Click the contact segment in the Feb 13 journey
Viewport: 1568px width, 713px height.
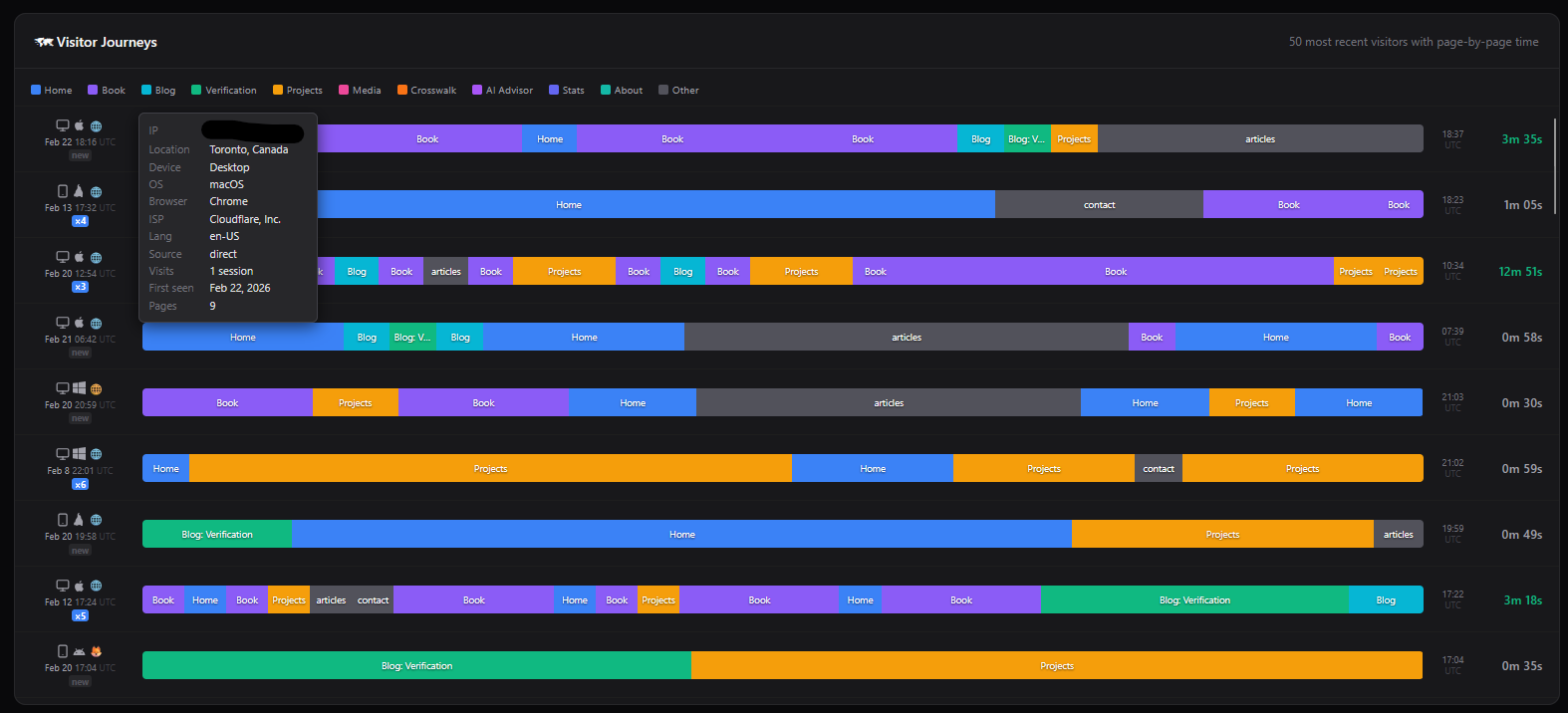tap(1099, 205)
